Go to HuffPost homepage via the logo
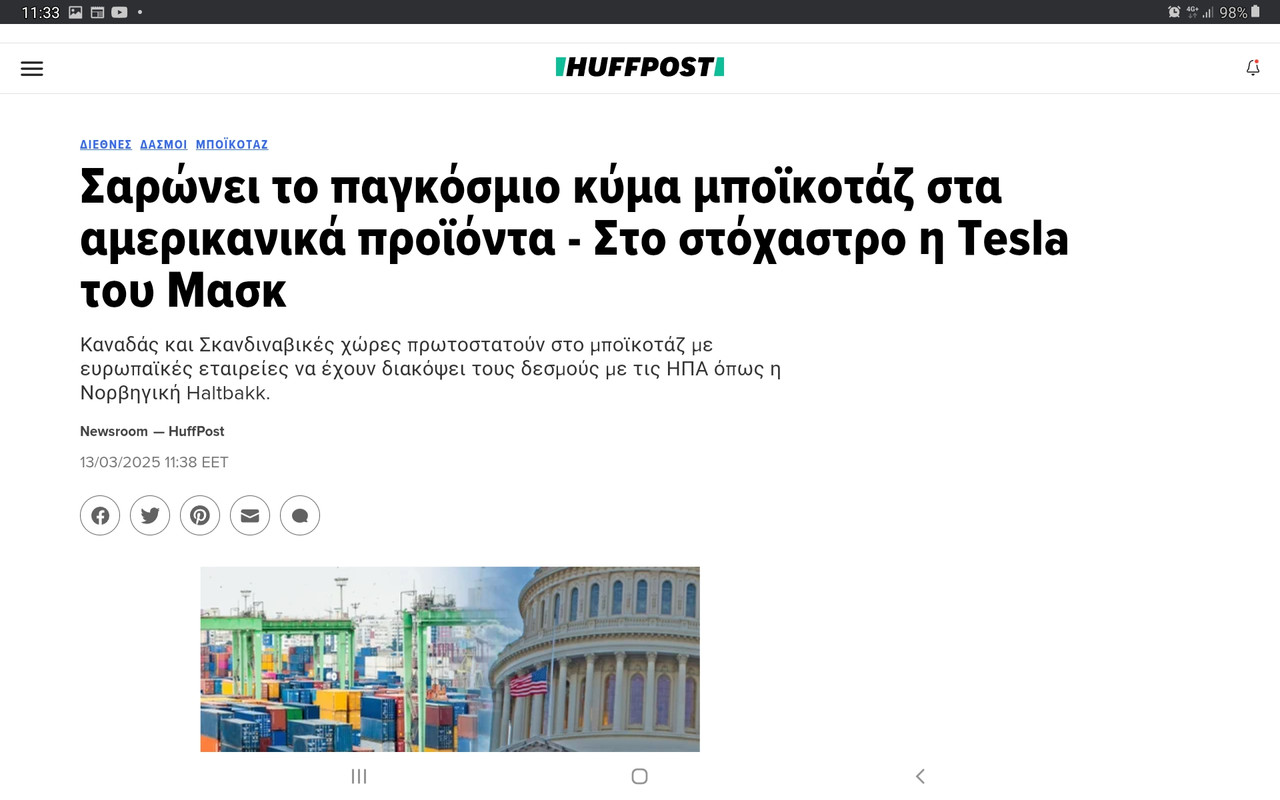The width and height of the screenshot is (1280, 800). point(639,66)
